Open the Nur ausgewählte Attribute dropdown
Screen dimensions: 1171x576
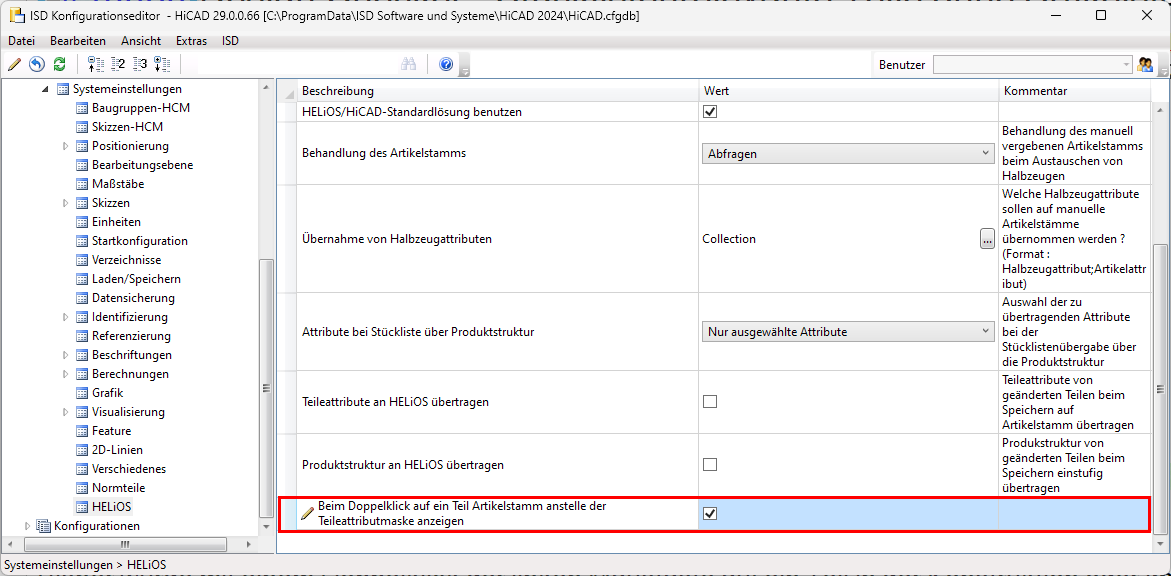tap(846, 332)
